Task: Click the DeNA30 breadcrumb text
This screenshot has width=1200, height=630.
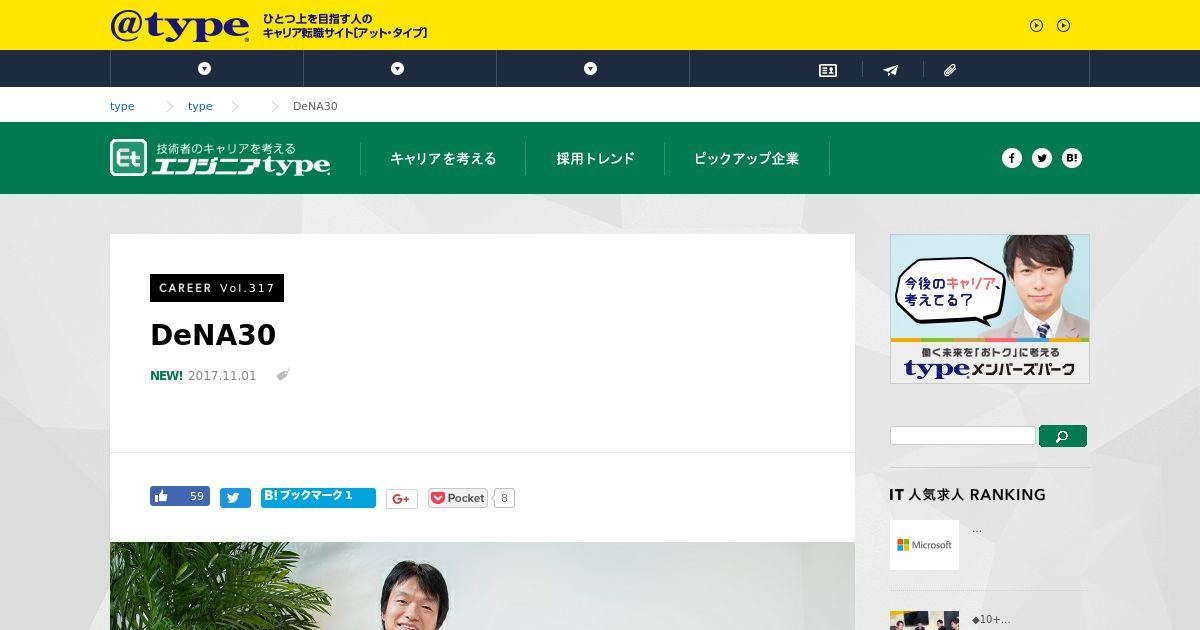Action: [315, 106]
